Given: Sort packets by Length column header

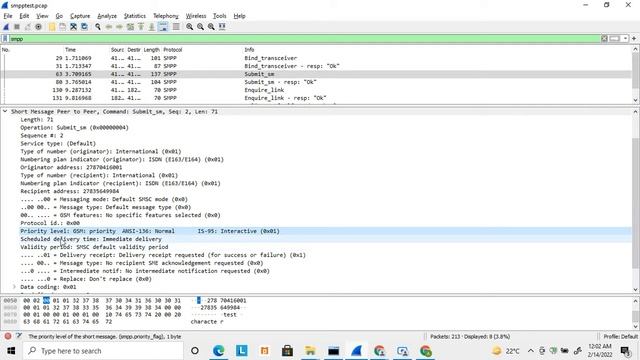Looking at the screenshot, I should (151, 50).
